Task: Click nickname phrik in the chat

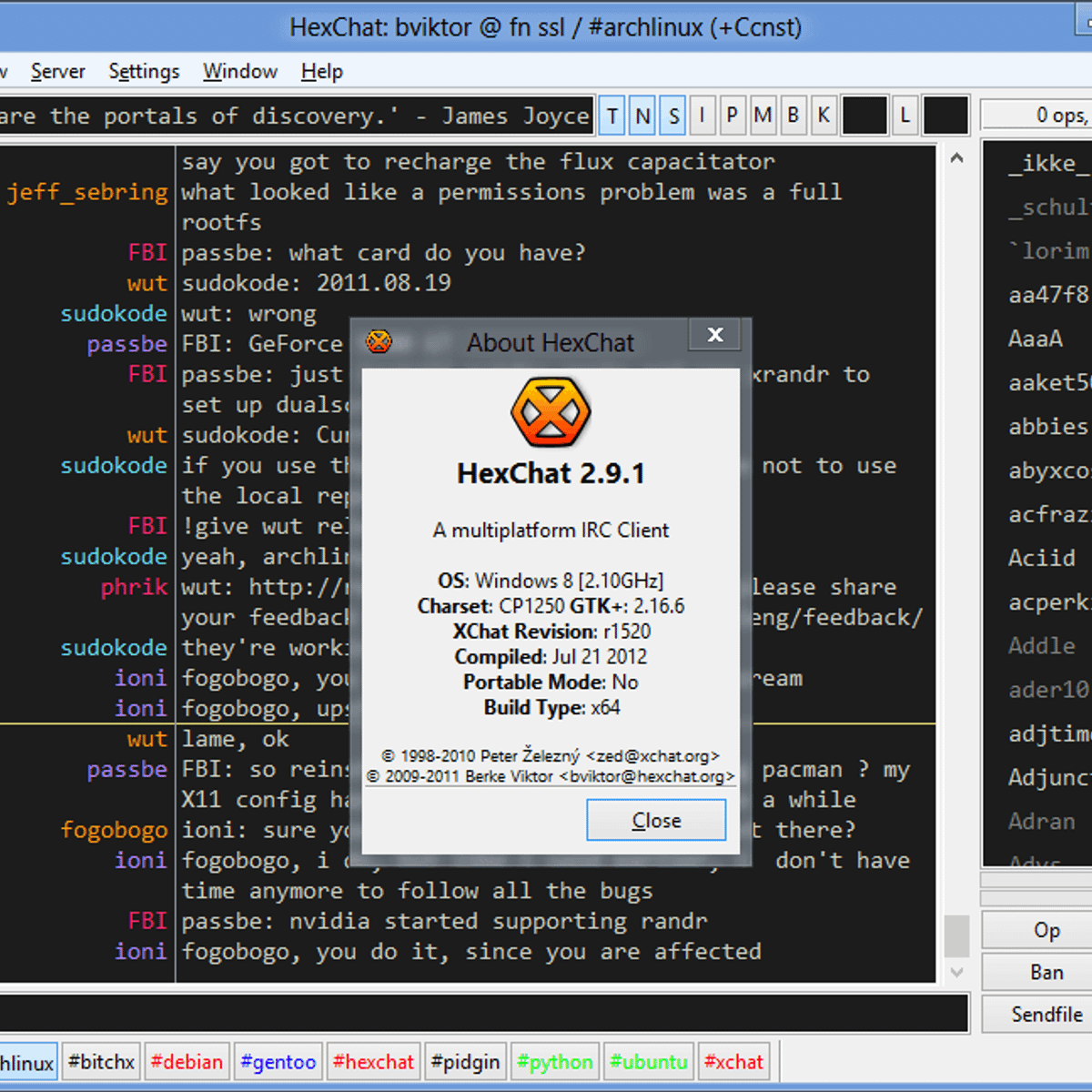Action: coord(134,587)
